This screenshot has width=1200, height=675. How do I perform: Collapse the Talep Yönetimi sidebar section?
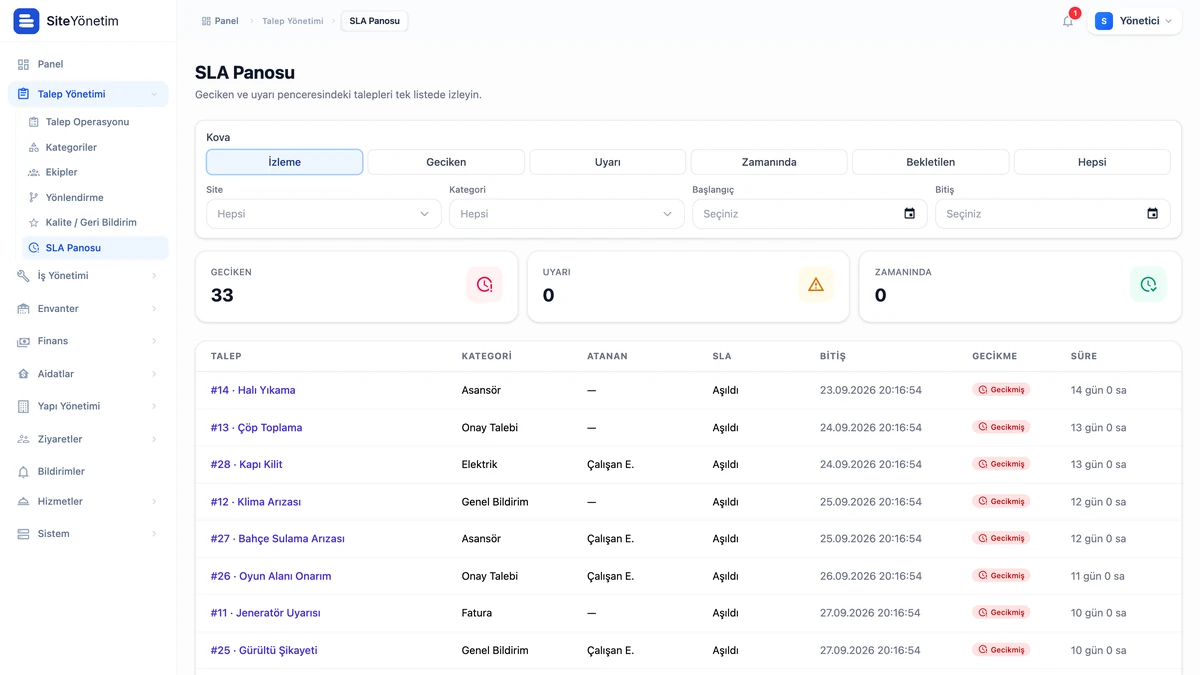[88, 94]
